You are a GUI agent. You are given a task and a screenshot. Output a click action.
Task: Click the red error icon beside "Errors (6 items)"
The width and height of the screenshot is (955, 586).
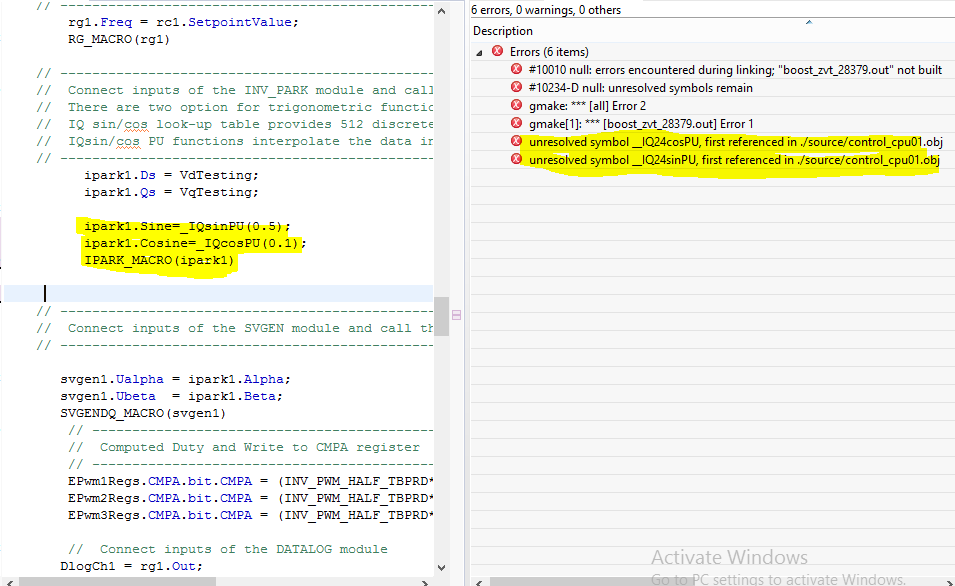[498, 50]
